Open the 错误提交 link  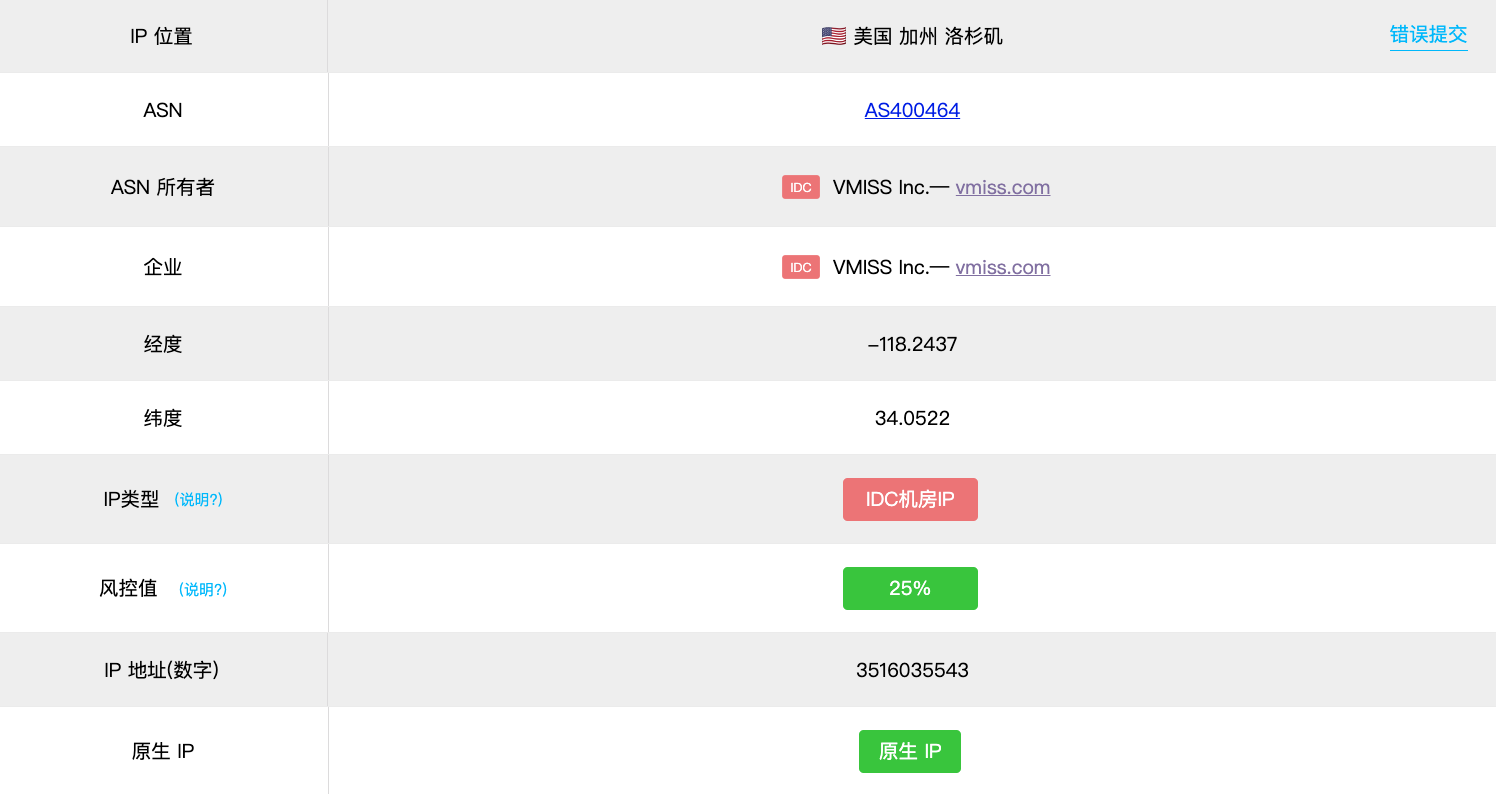coord(1428,35)
